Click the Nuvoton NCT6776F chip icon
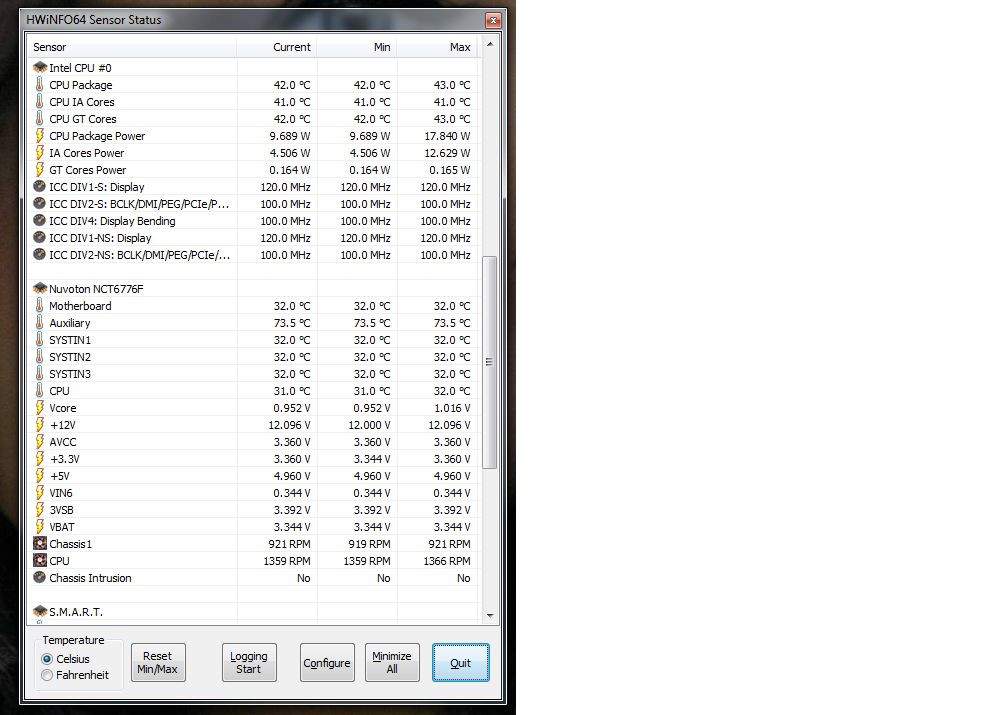1008x715 pixels. coord(40,289)
